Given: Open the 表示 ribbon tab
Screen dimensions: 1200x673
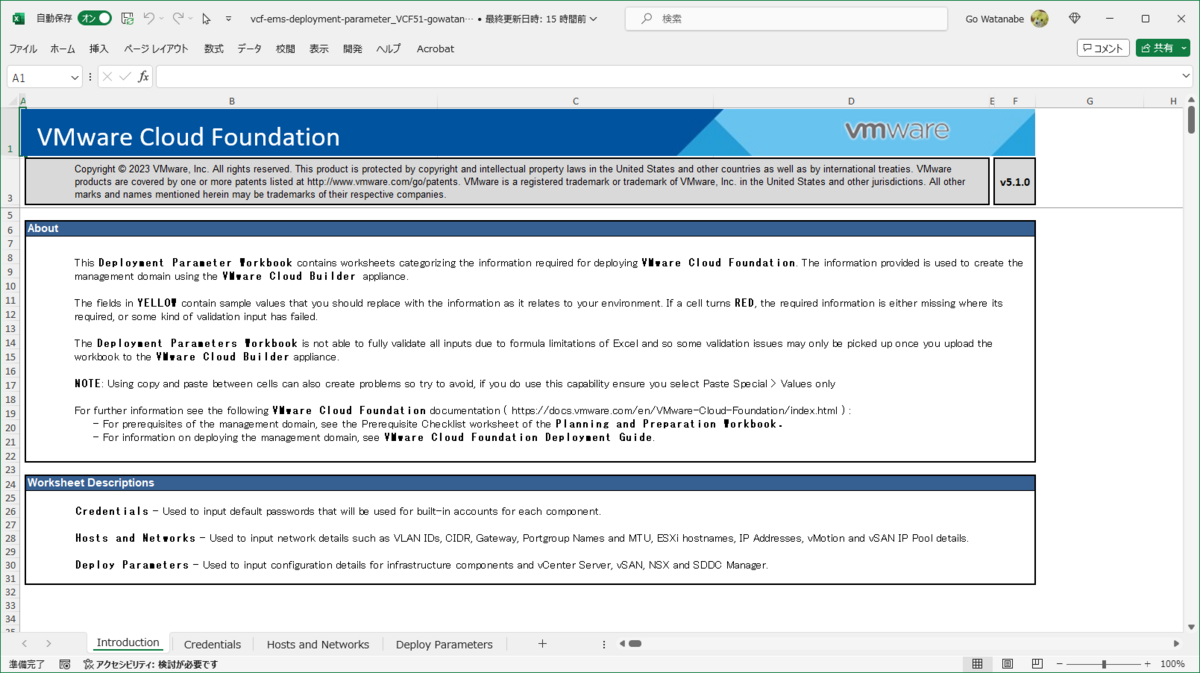Looking at the screenshot, I should 319,48.
